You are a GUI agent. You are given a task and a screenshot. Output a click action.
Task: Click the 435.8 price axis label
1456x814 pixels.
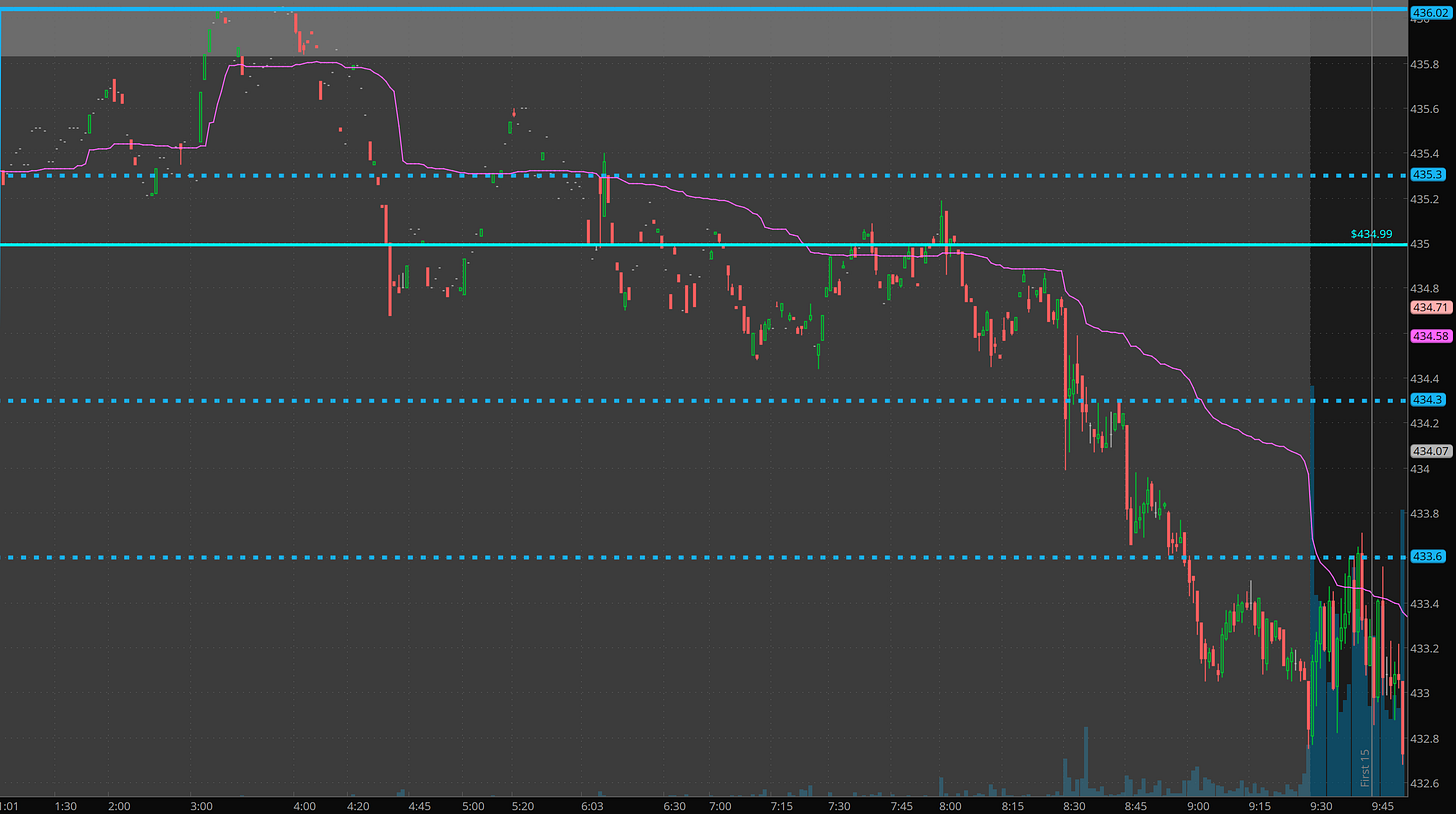point(1424,64)
